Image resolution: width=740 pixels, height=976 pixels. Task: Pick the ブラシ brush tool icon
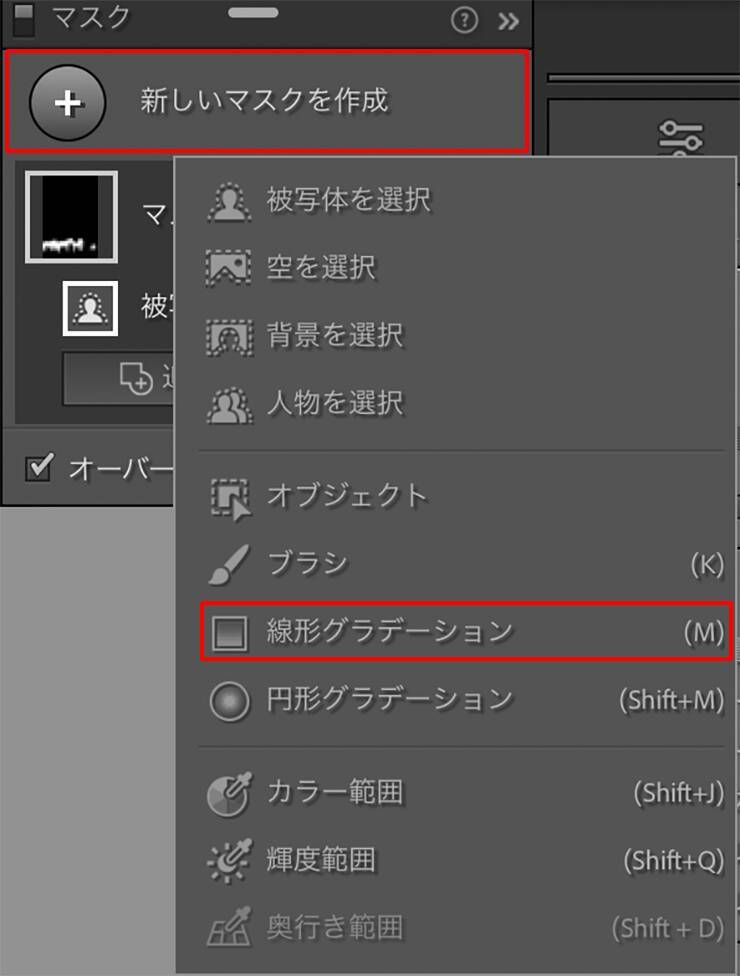point(229,564)
